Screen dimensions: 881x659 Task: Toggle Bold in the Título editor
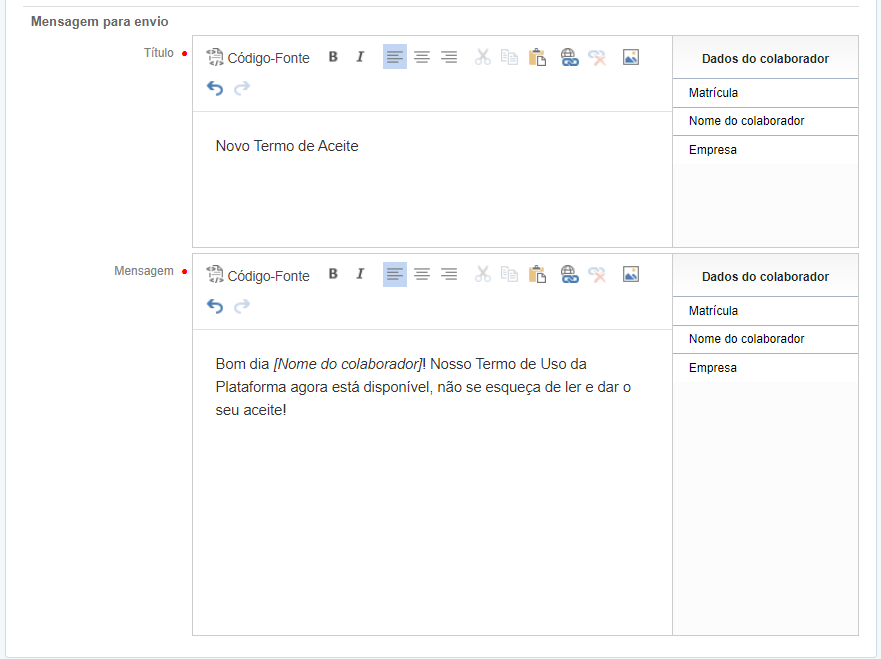point(333,57)
